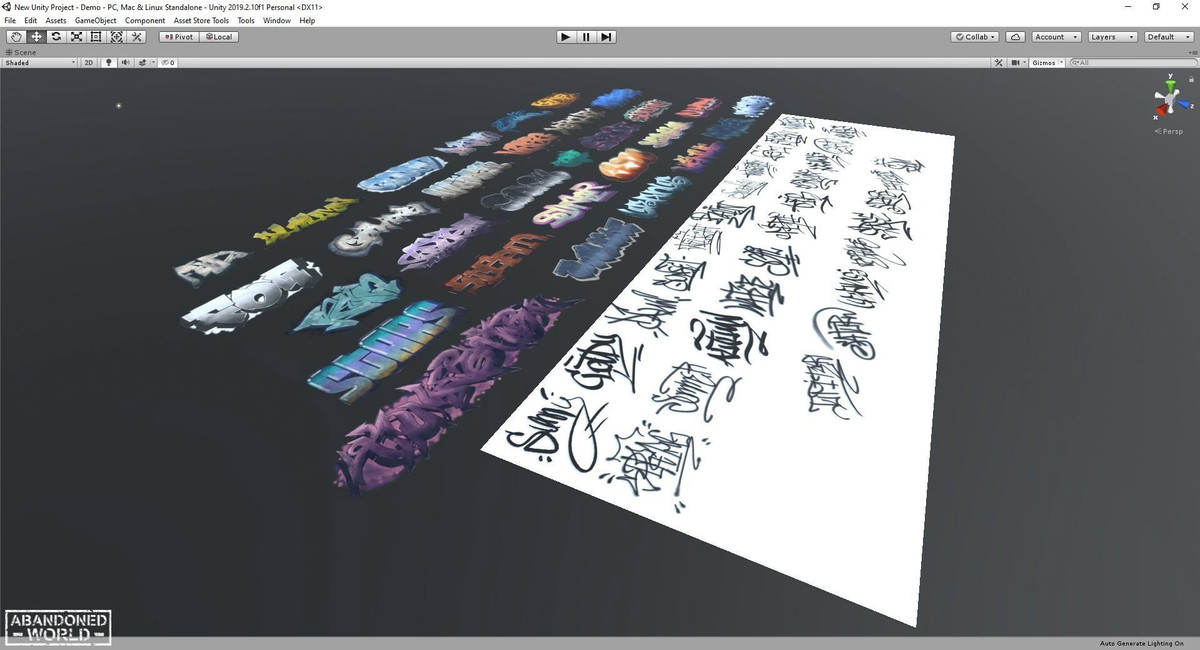Focus the scene search field
1200x650 pixels.
tap(1132, 62)
